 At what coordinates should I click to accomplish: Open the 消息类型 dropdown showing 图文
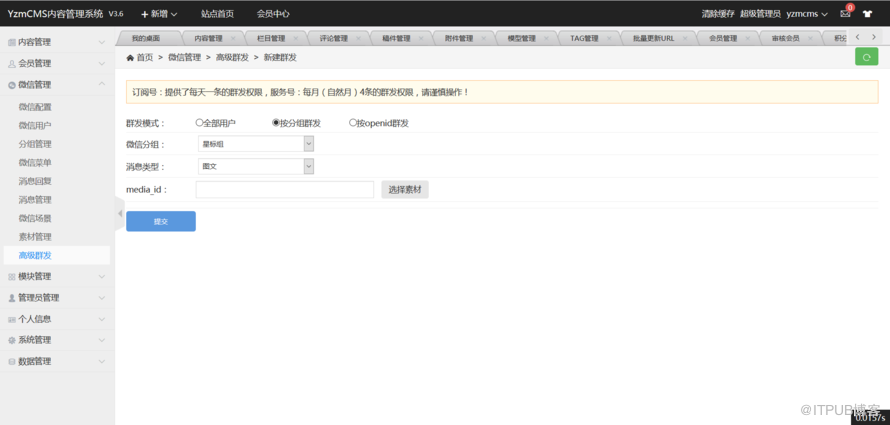tap(255, 166)
